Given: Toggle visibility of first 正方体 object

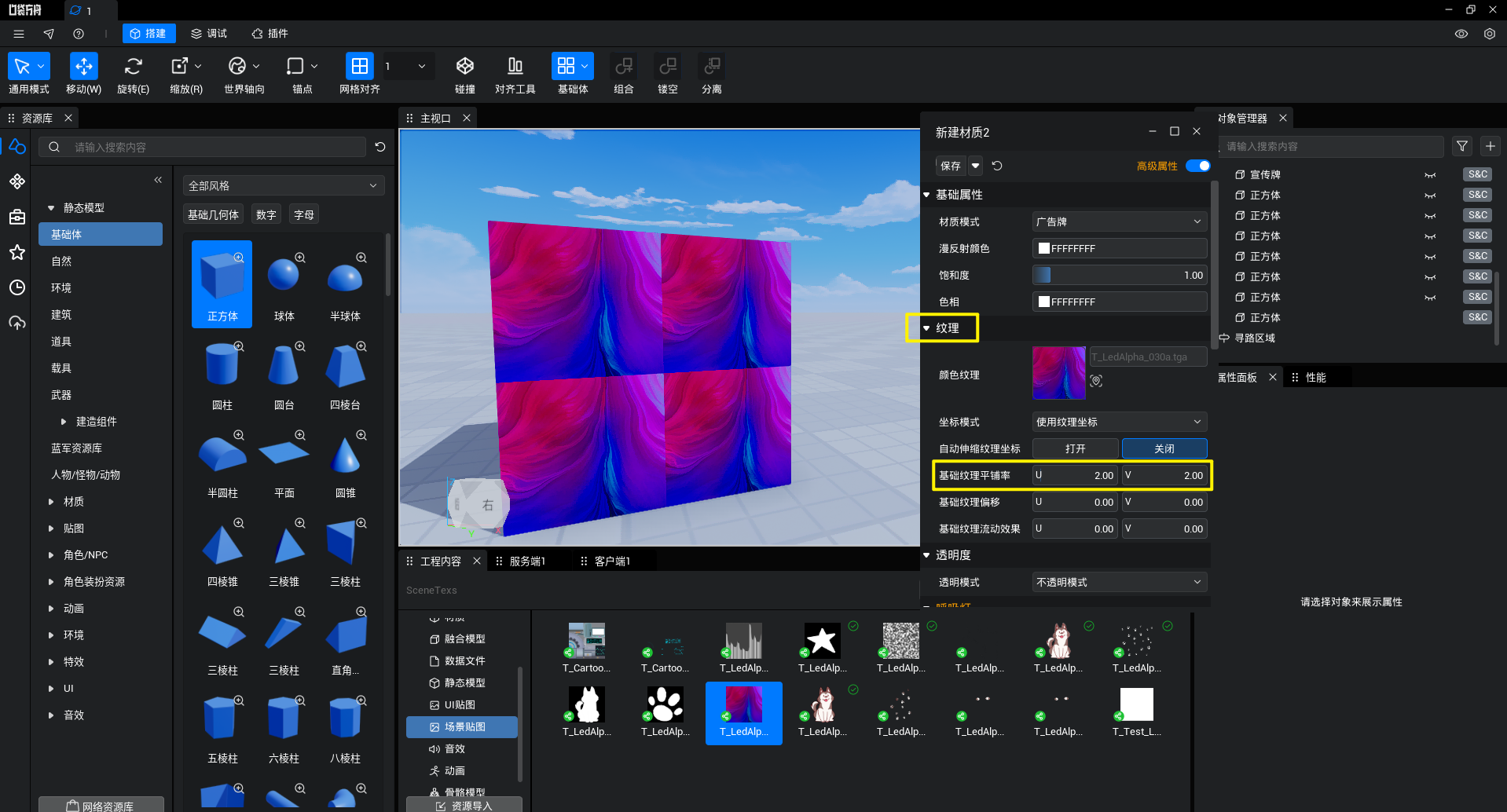Looking at the screenshot, I should tap(1430, 196).
